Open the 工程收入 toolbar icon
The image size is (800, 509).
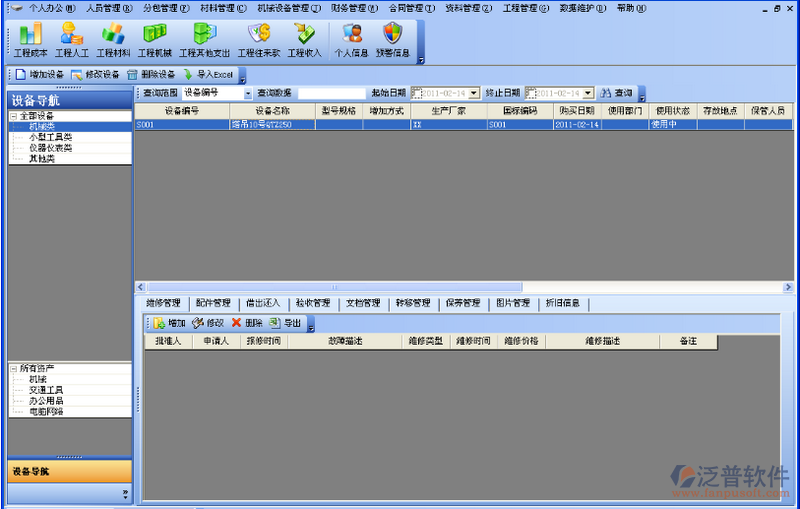pos(305,40)
